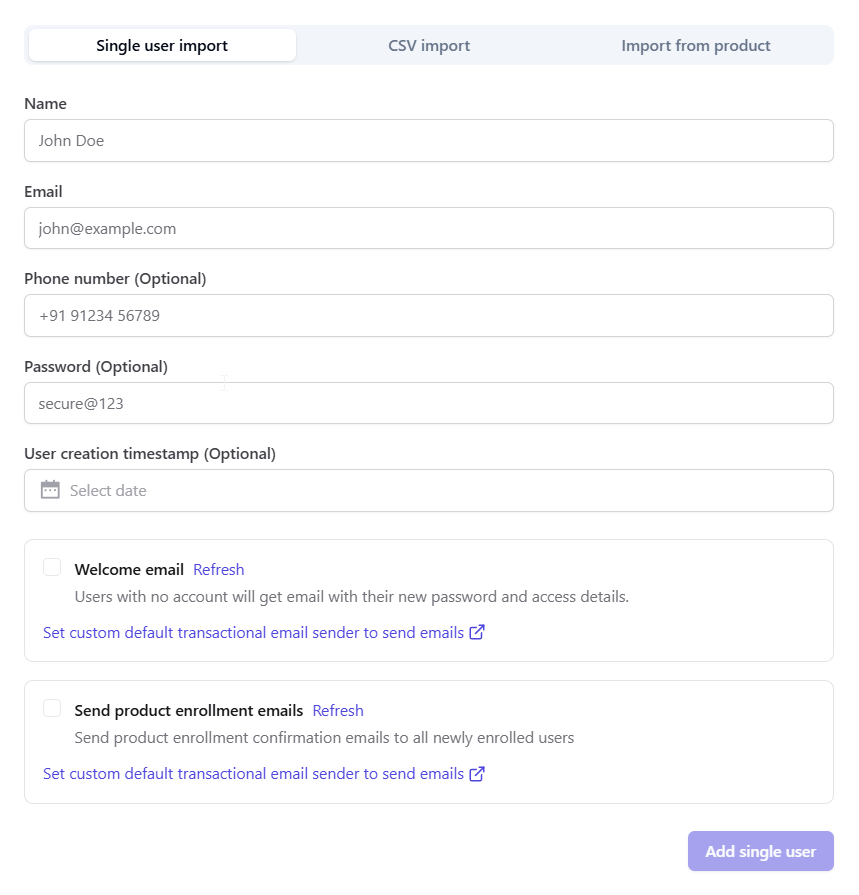Tick the Send product enrollment emails checkbox
The image size is (859, 895).
click(52, 709)
